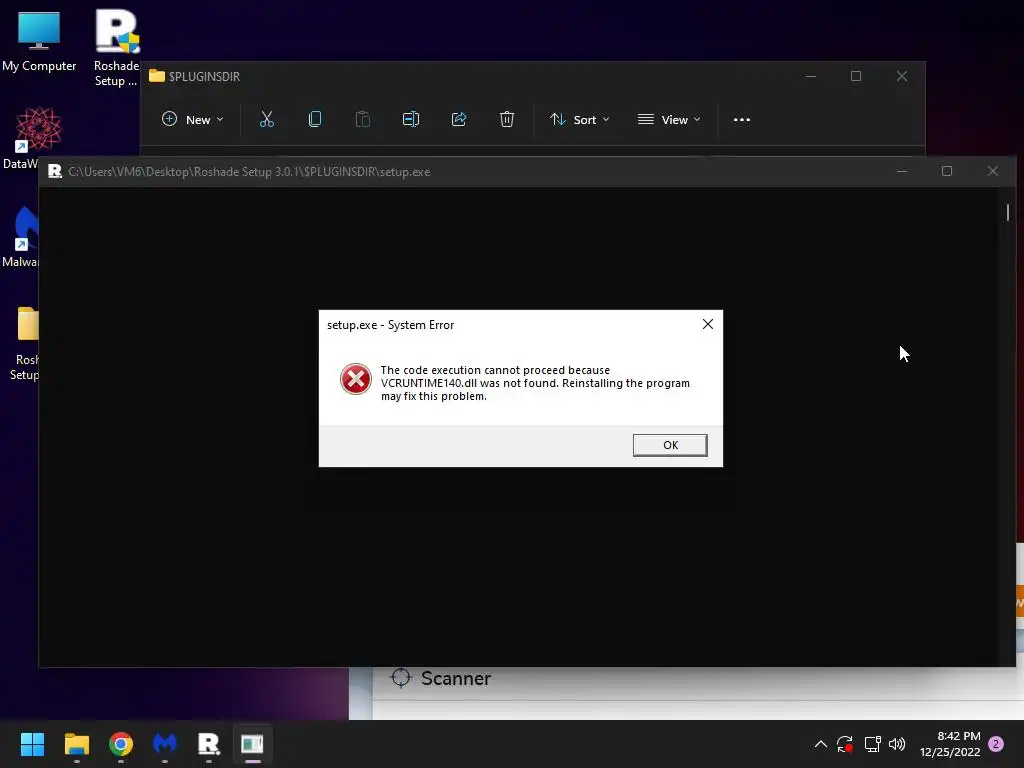
Task: Maximize the $PLUGINSDIR Explorer window
Action: (856, 76)
